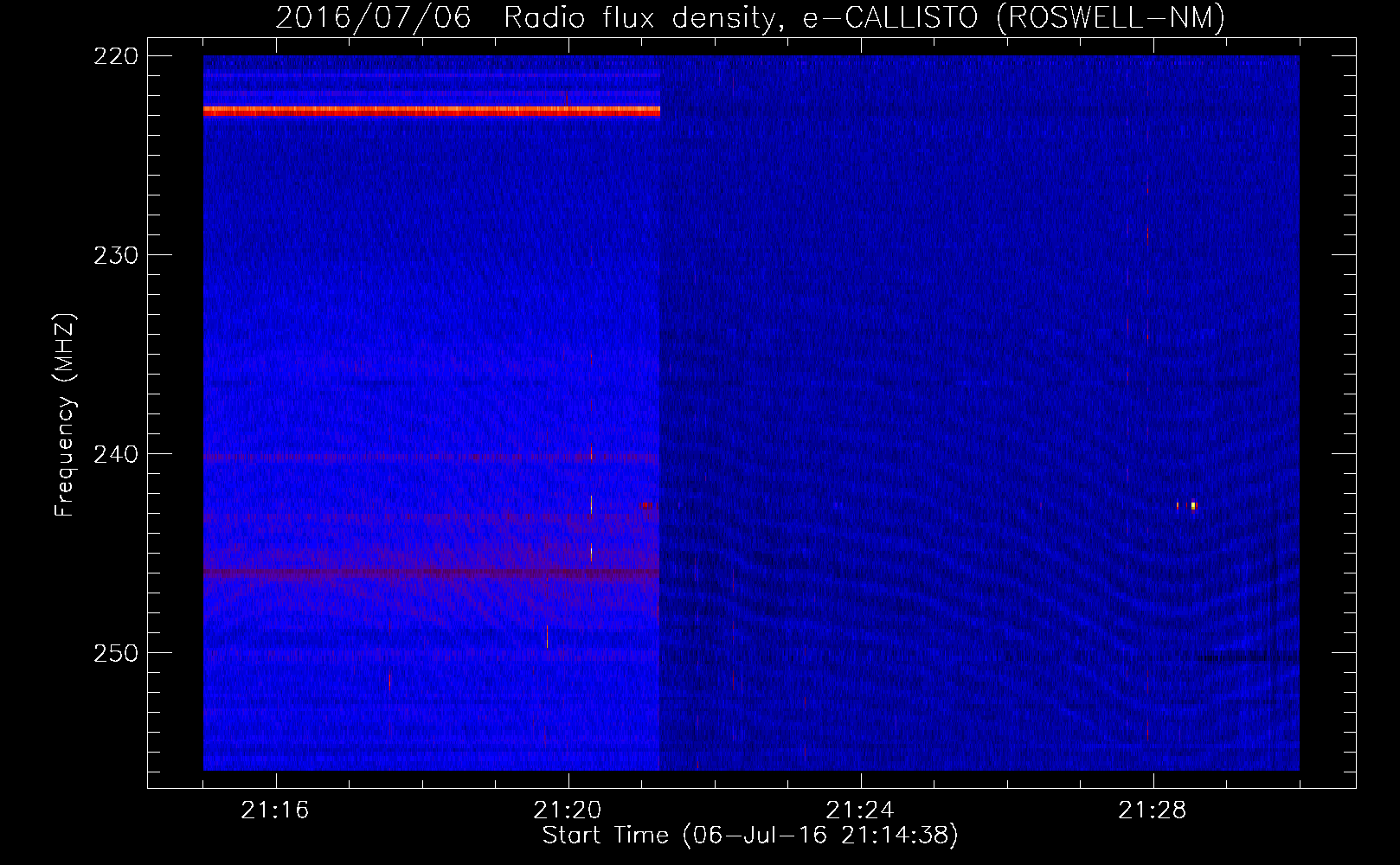1400x865 pixels.
Task: Click the 21:24 time tick label
Action: [x=860, y=811]
